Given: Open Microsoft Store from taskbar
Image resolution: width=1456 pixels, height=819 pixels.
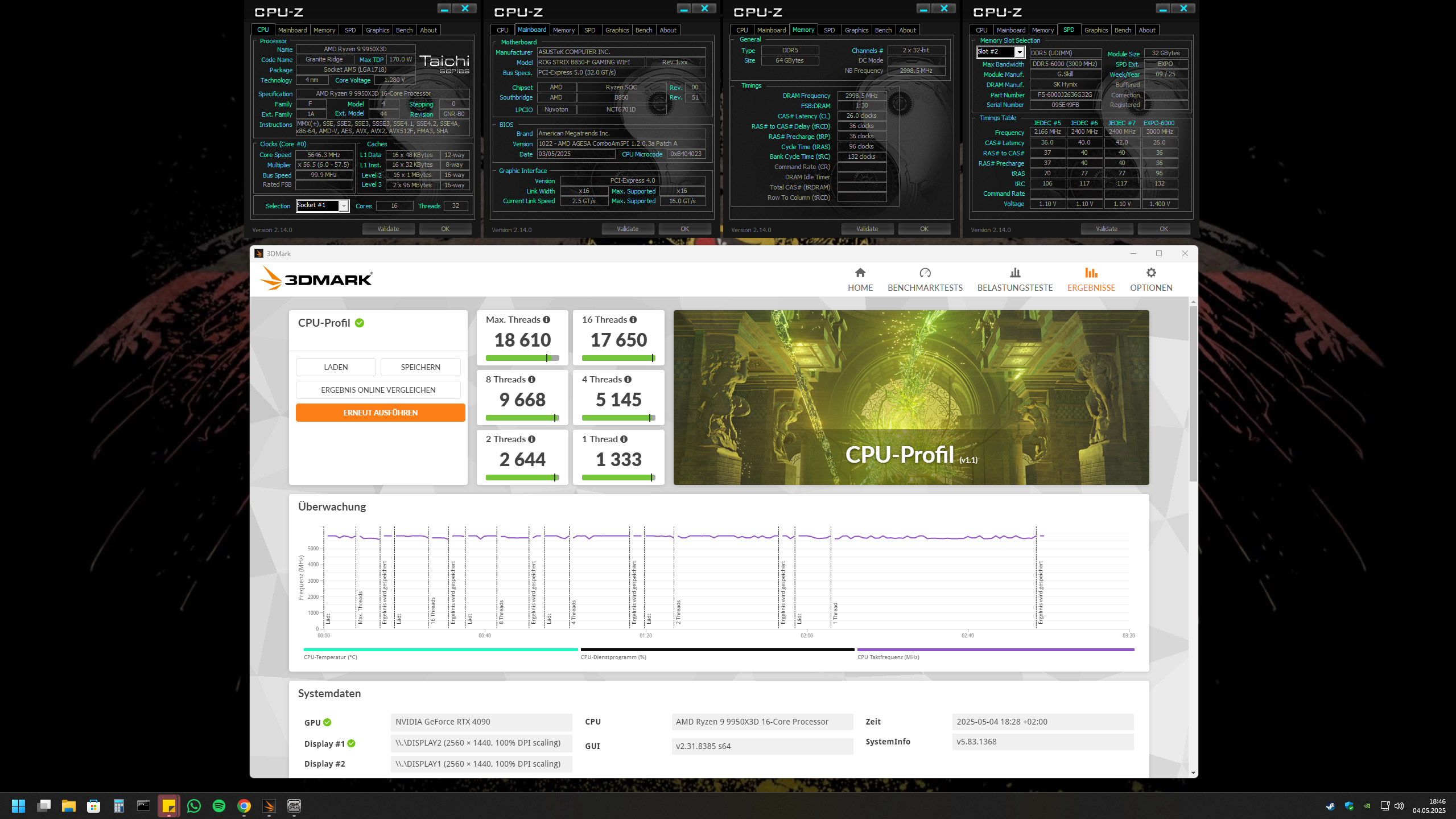Looking at the screenshot, I should pos(94,806).
